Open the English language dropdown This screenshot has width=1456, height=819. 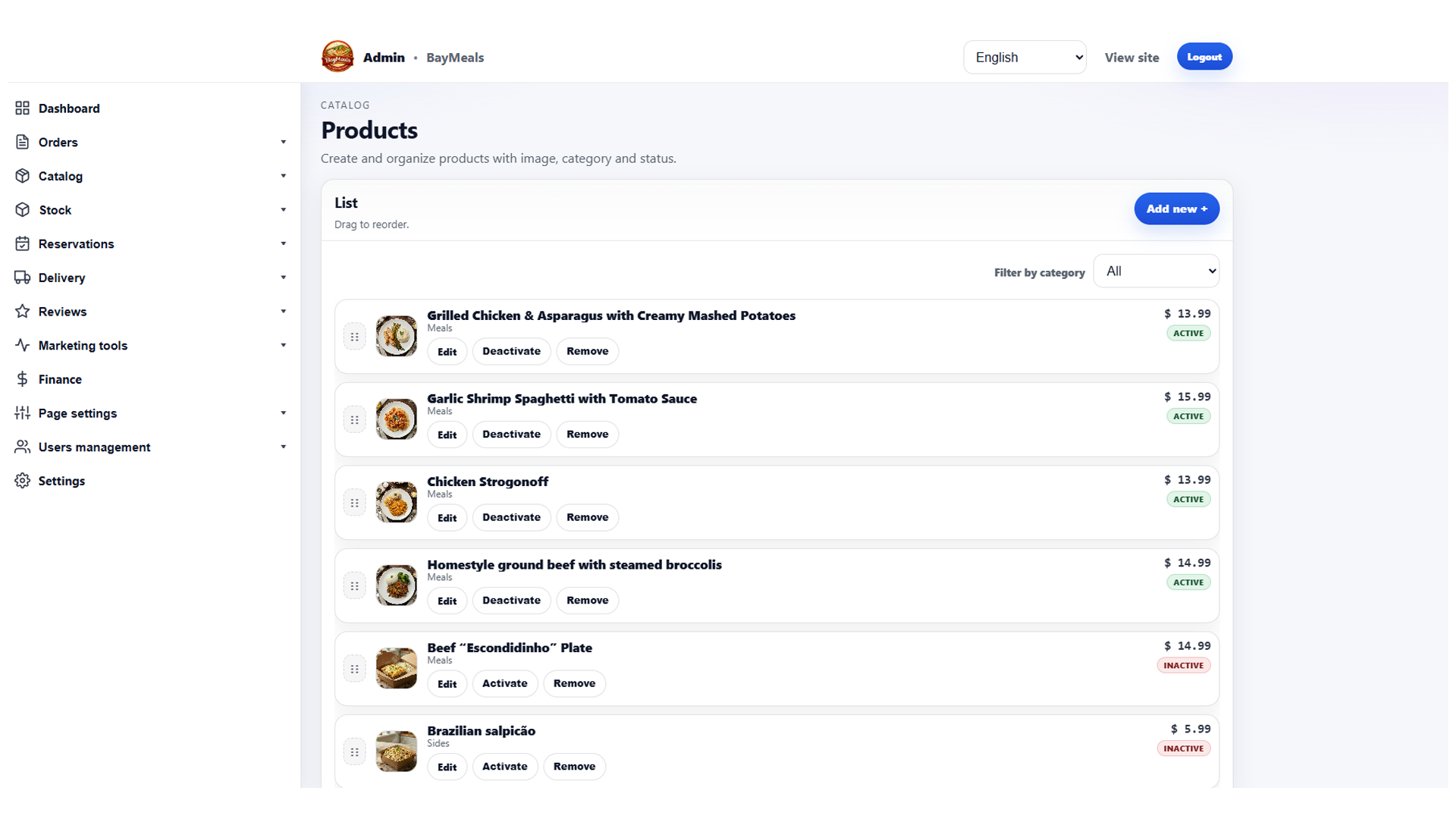[x=1025, y=57]
